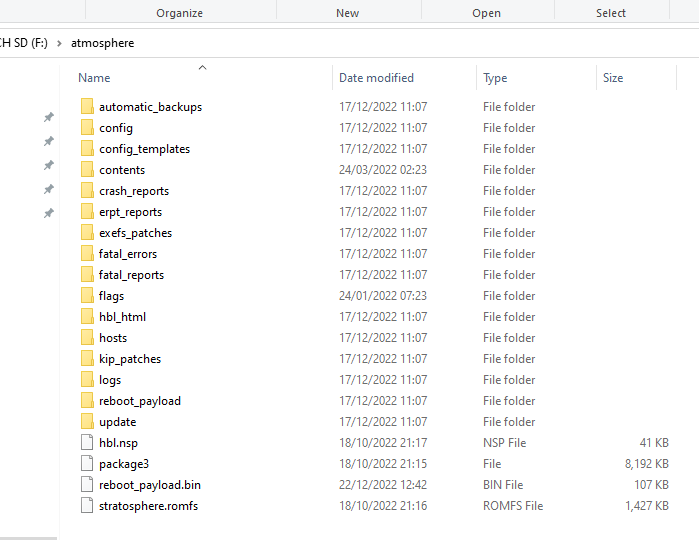This screenshot has height=540, width=699.
Task: Click the ROMFS File type cell
Action: click(513, 505)
